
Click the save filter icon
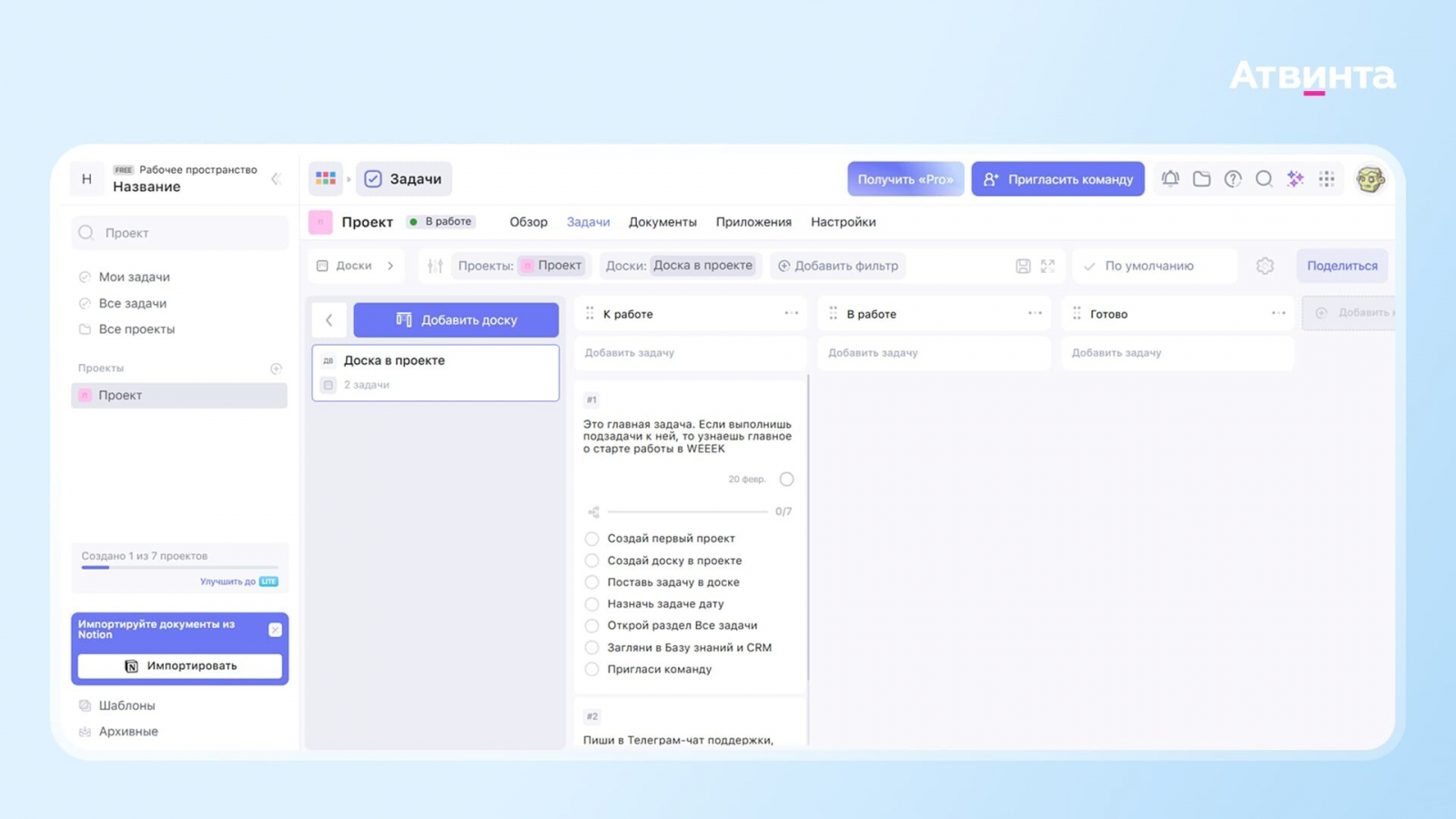tap(1023, 266)
